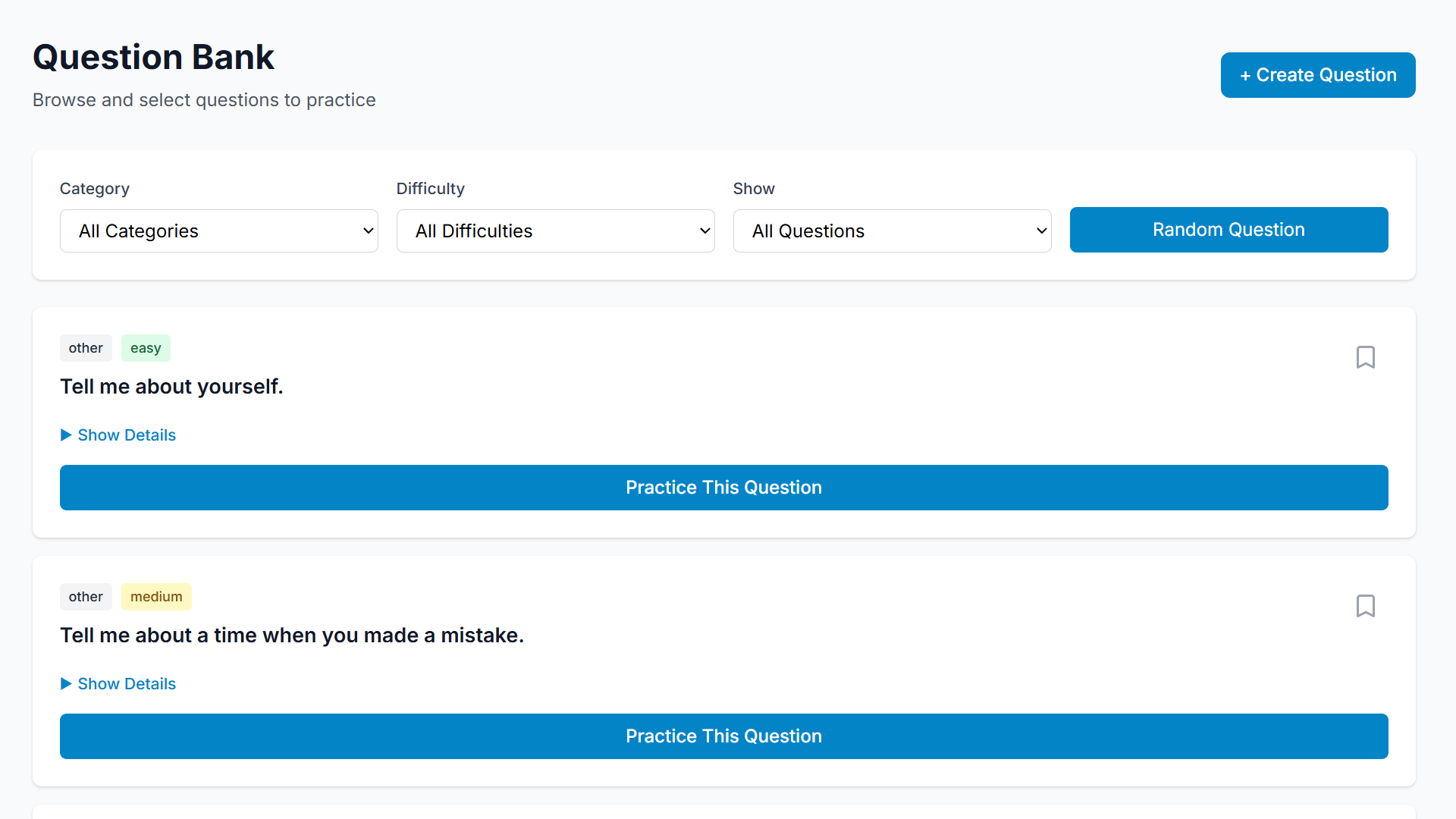The image size is (1456, 819).
Task: Practice the mistake question
Action: tap(723, 736)
